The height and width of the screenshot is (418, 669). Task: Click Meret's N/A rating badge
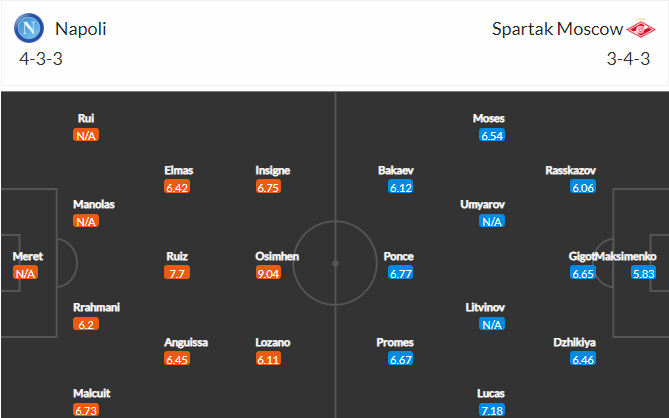[x=25, y=273]
